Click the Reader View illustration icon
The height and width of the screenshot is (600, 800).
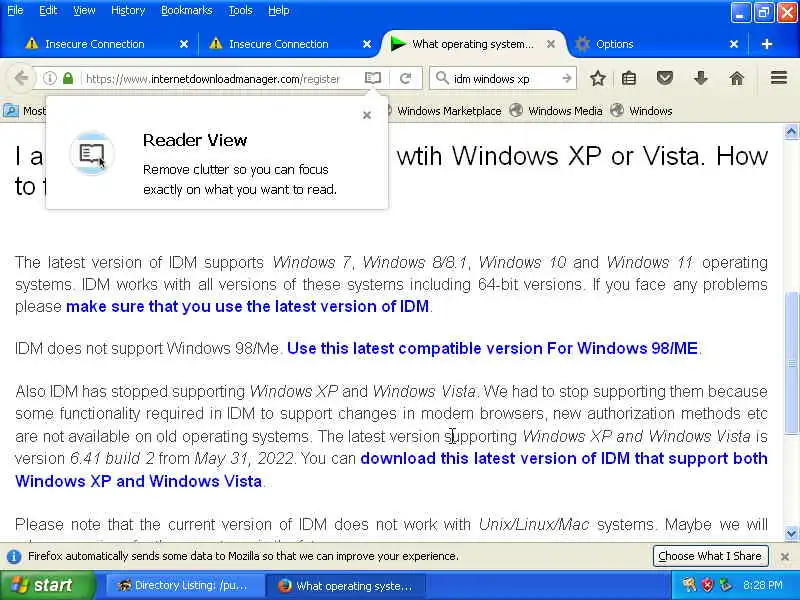pyautogui.click(x=92, y=153)
